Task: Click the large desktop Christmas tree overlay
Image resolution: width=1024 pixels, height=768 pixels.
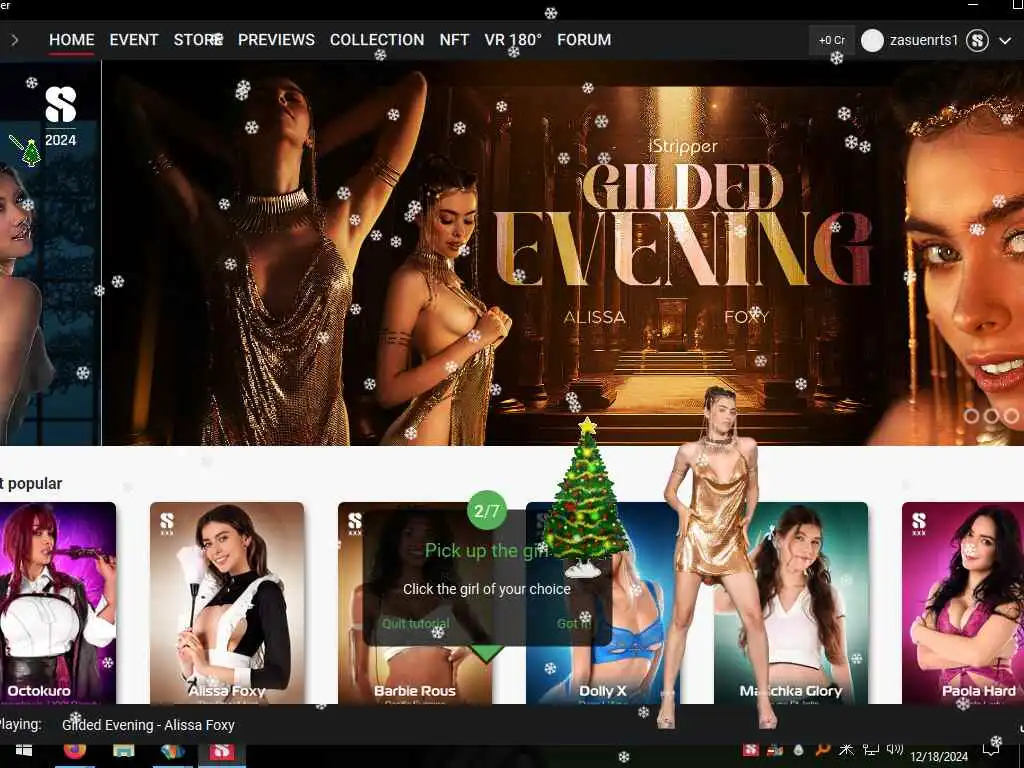Action: [x=586, y=498]
